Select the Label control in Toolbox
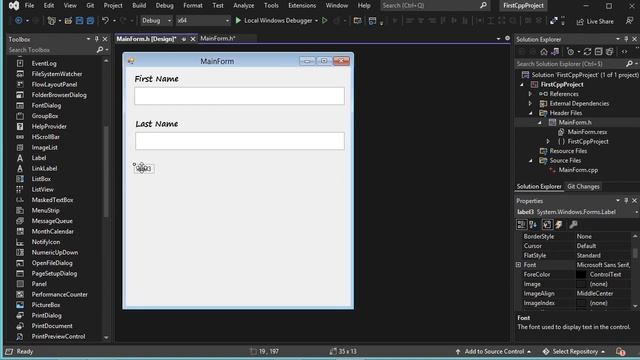 coord(39,158)
